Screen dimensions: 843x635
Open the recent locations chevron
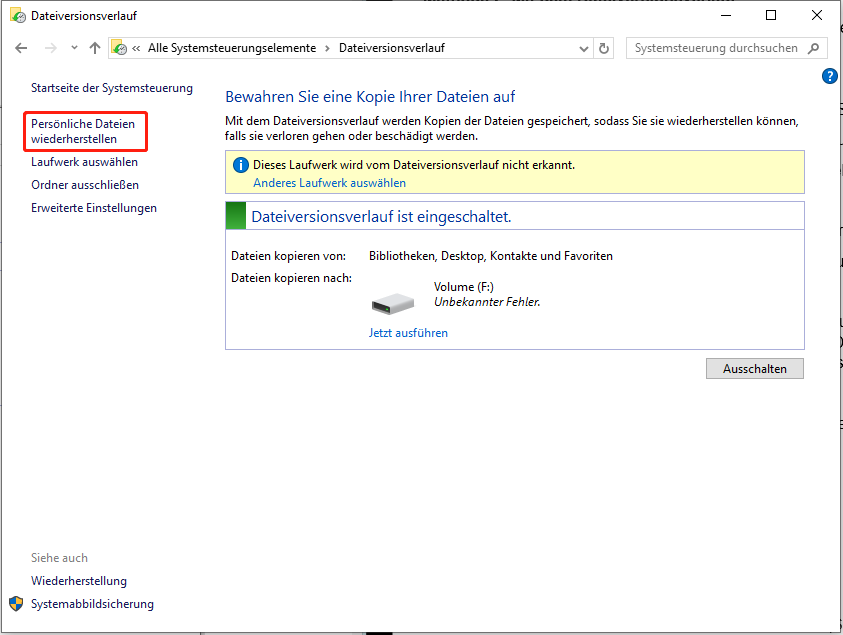(74, 48)
